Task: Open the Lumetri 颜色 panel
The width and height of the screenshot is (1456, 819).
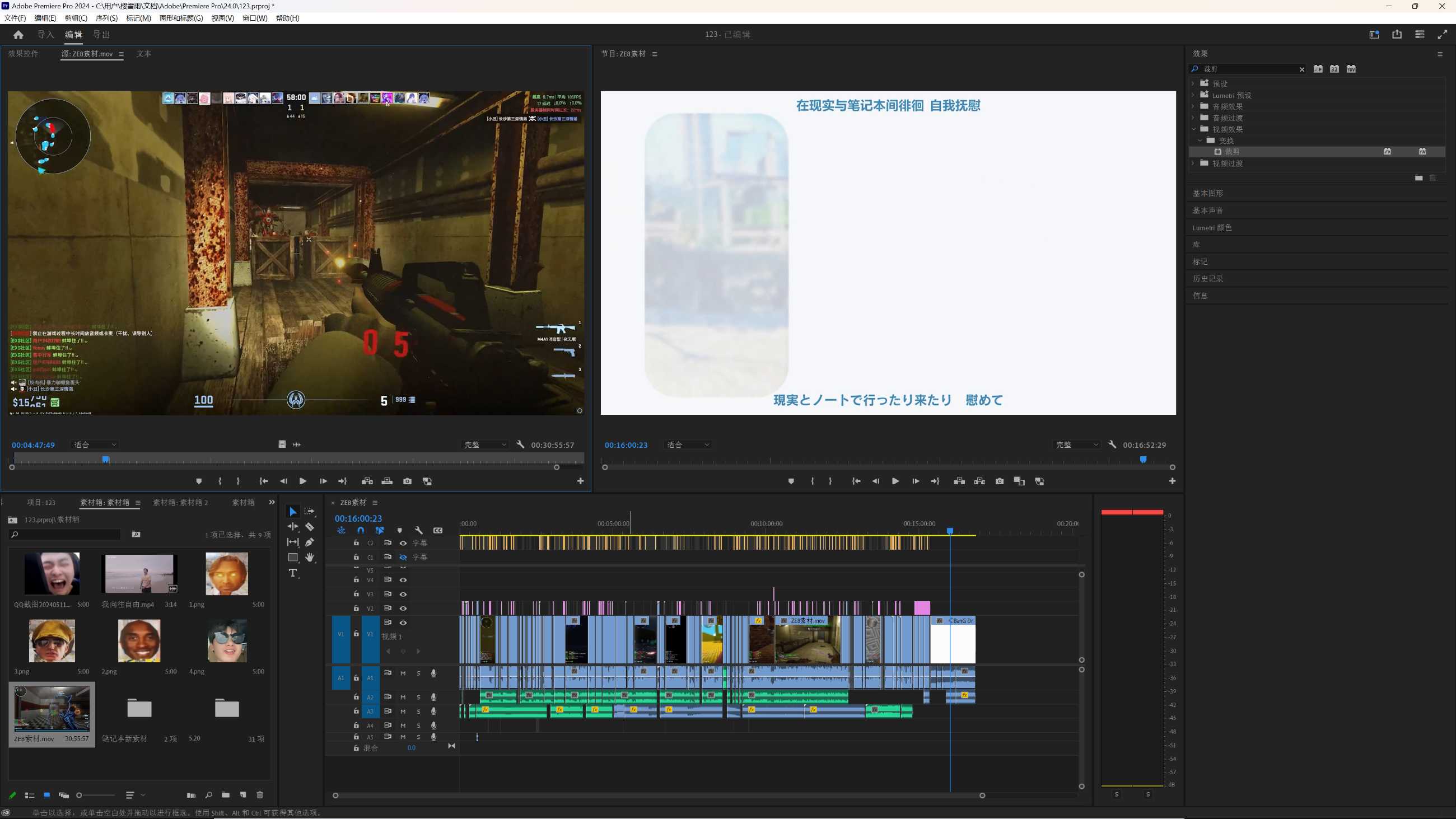Action: (x=1212, y=227)
